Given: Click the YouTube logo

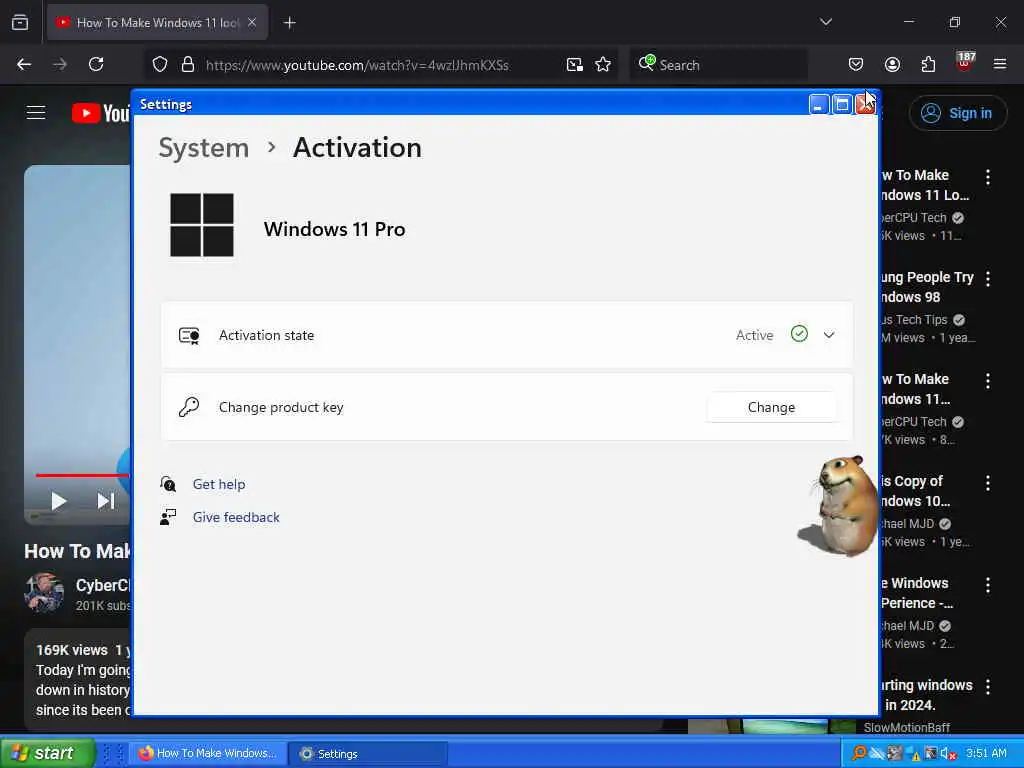Looking at the screenshot, I should coord(100,113).
